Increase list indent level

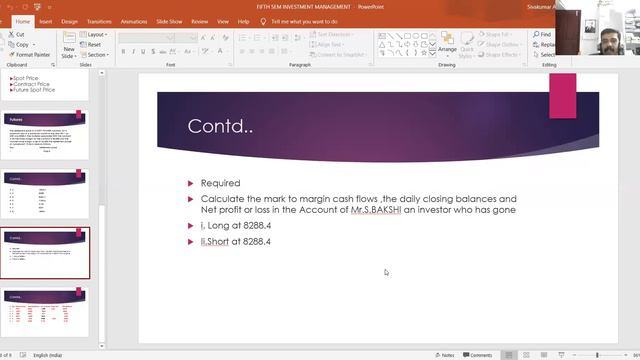click(x=285, y=38)
